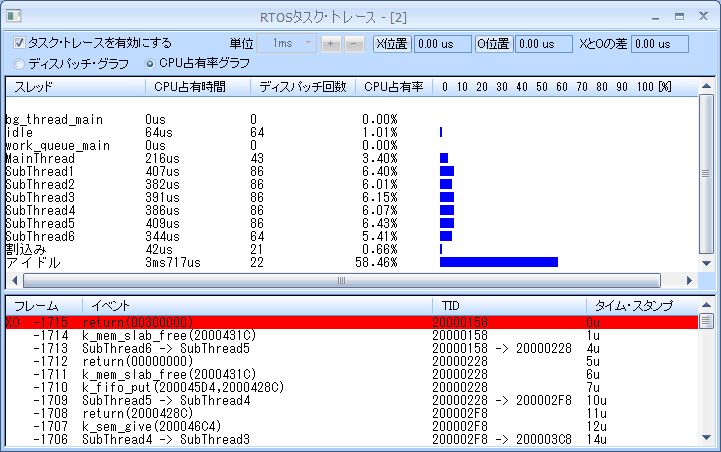The width and height of the screenshot is (721, 452).
Task: Select the ディスパッチ・グラフ radio button
Action: [x=20, y=63]
